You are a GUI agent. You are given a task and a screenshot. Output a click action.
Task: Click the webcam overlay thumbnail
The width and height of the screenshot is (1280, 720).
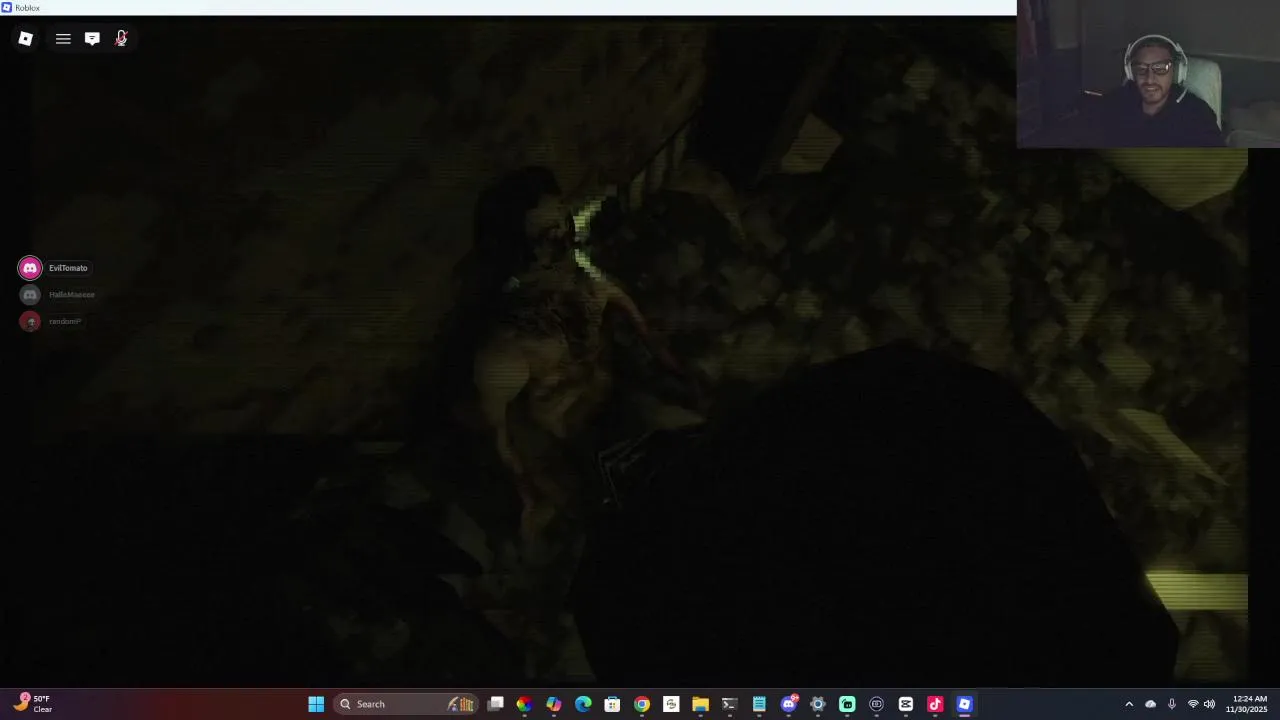click(1148, 74)
